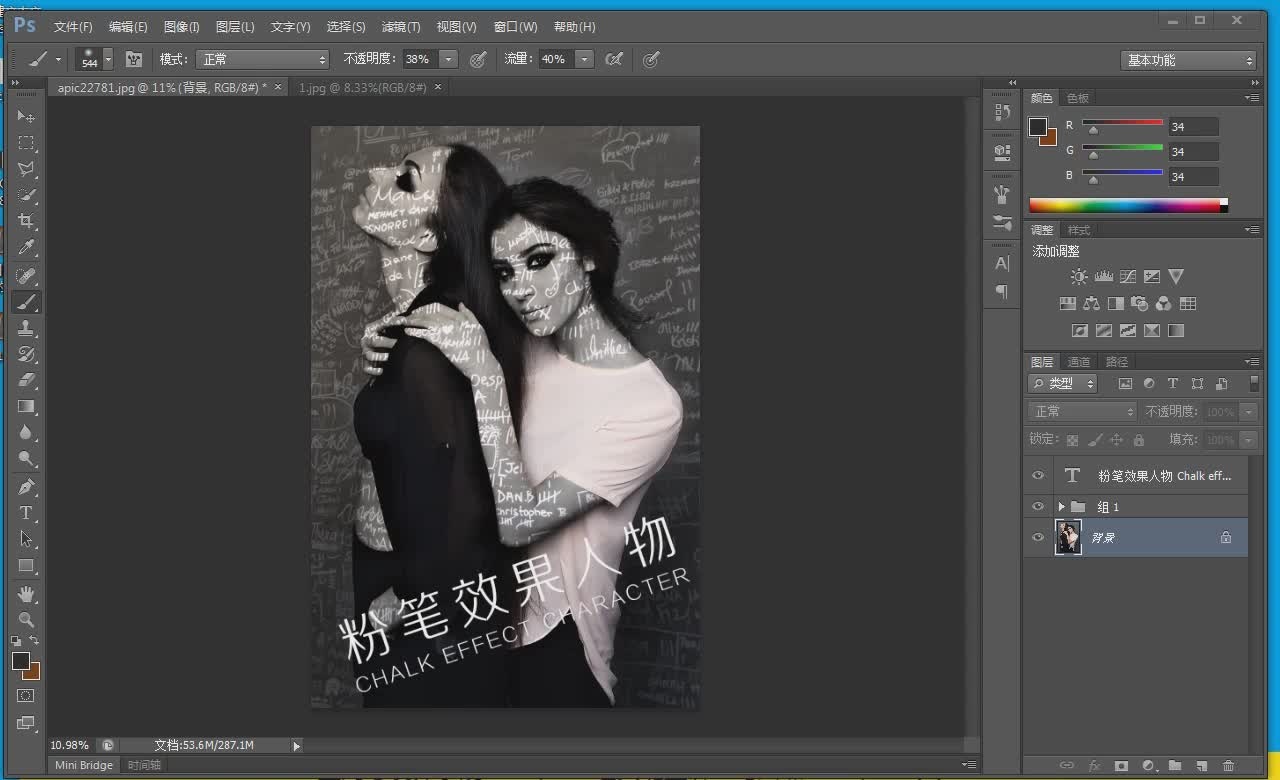The height and width of the screenshot is (780, 1280).
Task: Toggle type layer filter icon
Action: [x=1173, y=384]
